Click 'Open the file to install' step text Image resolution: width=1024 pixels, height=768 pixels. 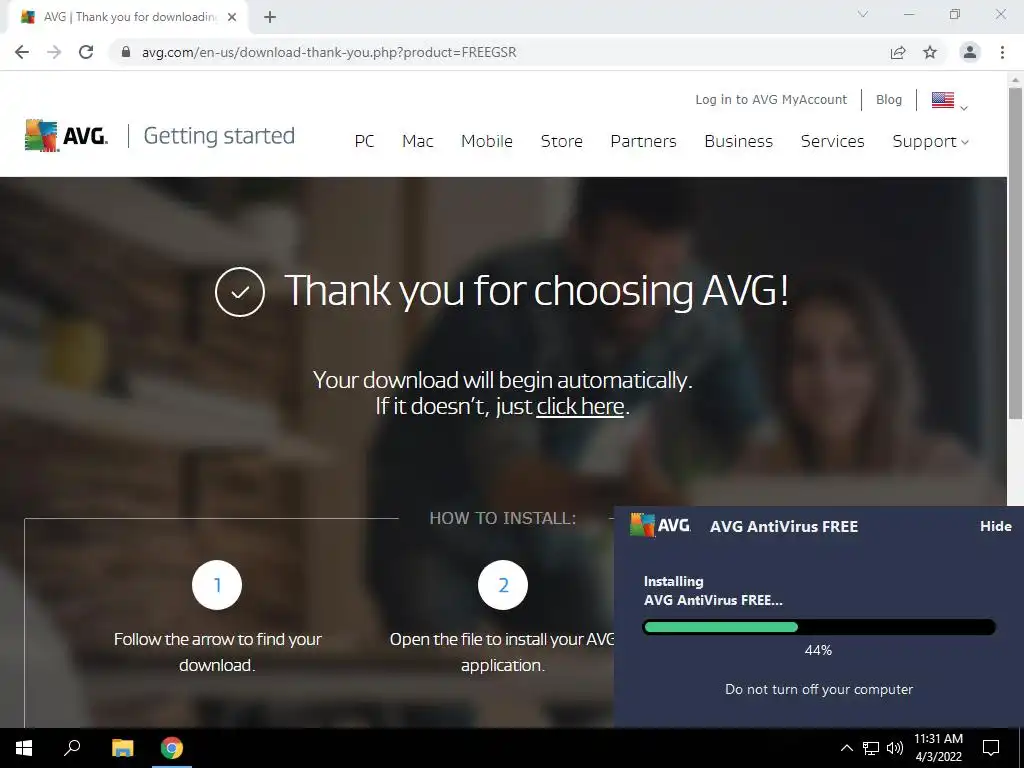point(502,652)
